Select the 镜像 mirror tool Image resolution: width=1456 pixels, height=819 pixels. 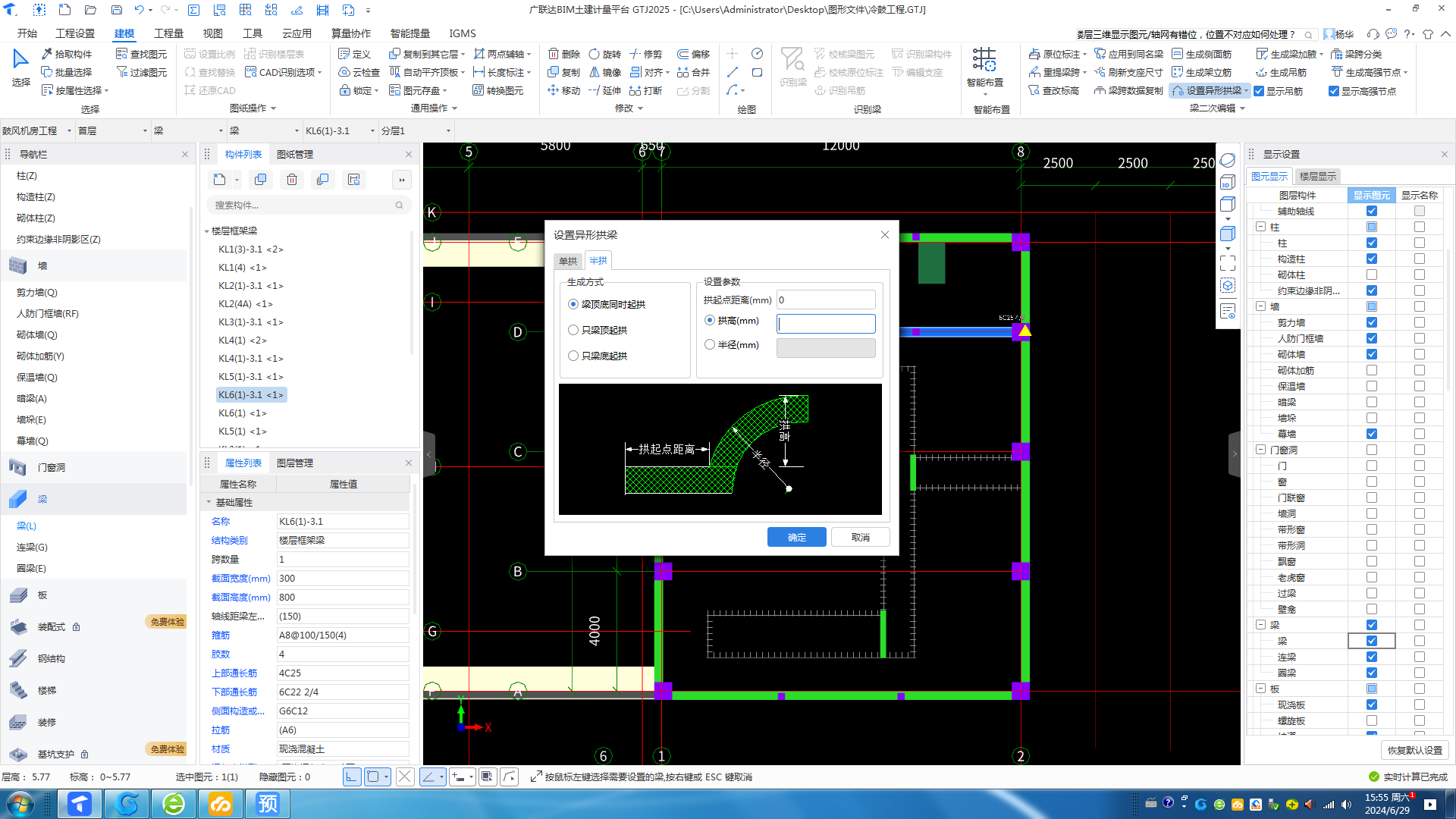[605, 72]
